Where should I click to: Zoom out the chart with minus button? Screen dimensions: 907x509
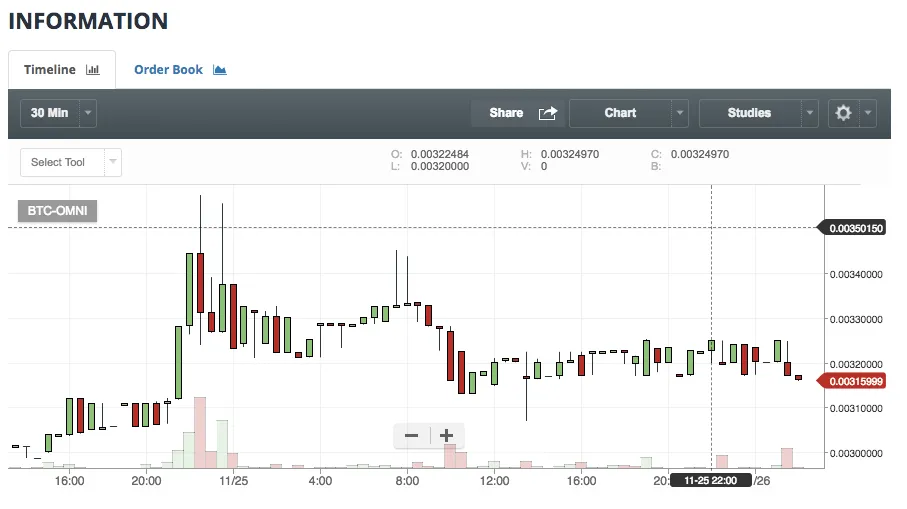click(411, 436)
